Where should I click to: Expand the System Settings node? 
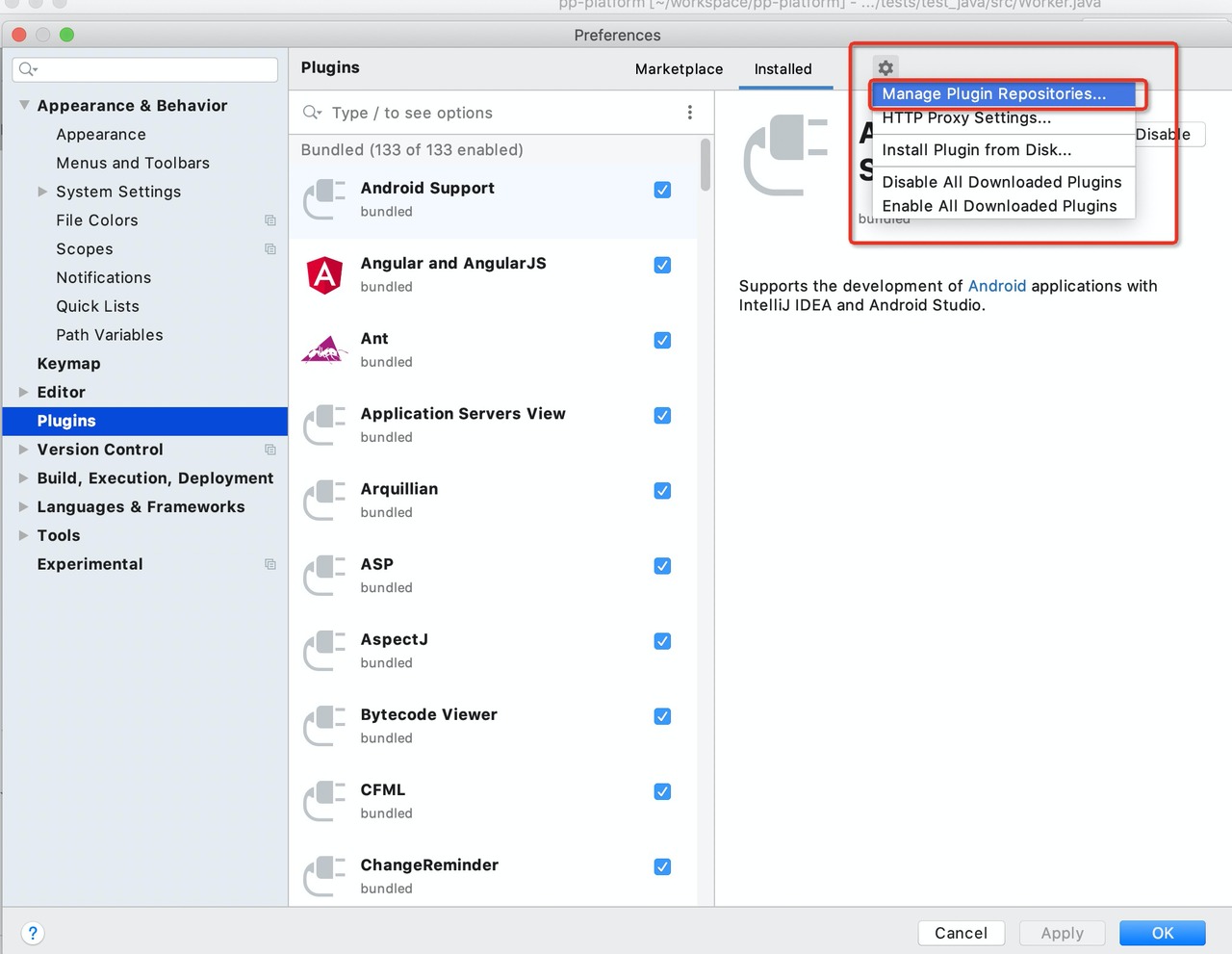tap(42, 192)
